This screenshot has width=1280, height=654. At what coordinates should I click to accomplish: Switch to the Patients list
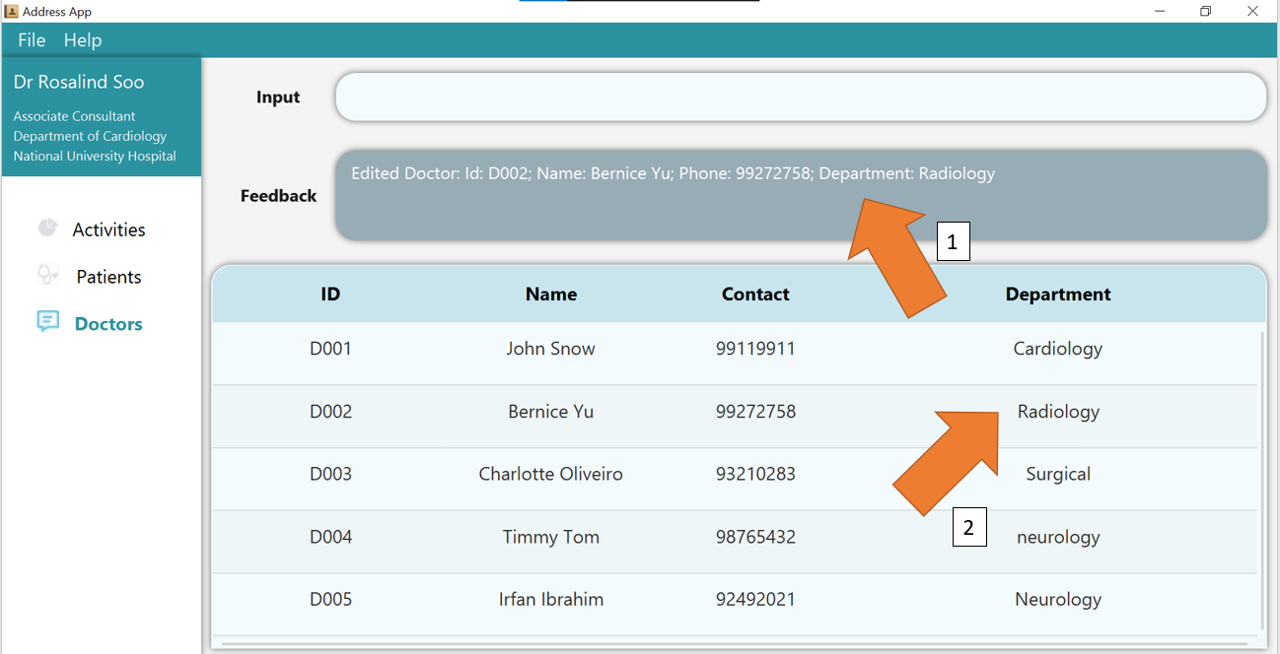108,277
